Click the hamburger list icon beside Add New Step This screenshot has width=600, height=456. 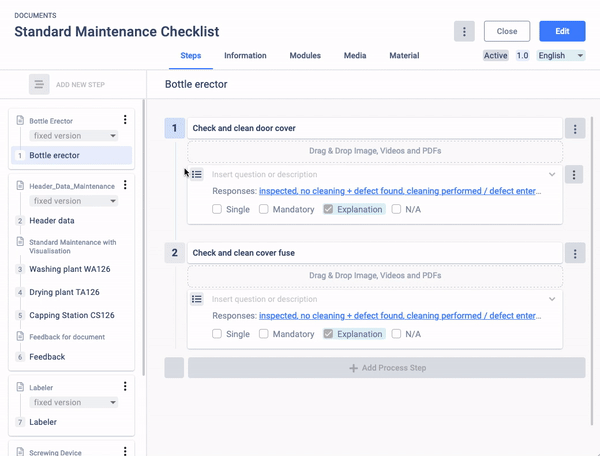[x=39, y=84]
